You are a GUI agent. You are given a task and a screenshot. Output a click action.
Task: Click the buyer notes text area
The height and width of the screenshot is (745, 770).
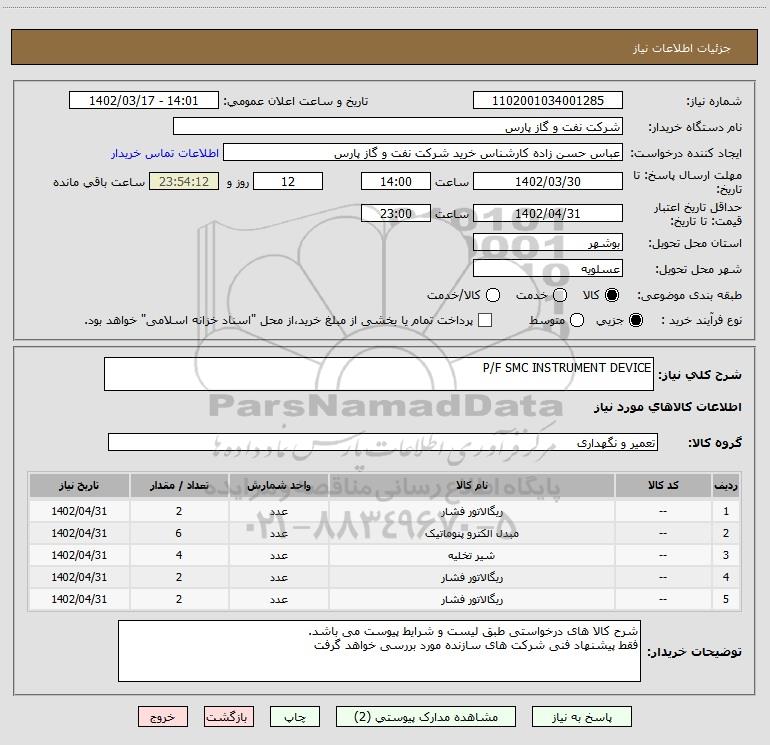click(379, 651)
